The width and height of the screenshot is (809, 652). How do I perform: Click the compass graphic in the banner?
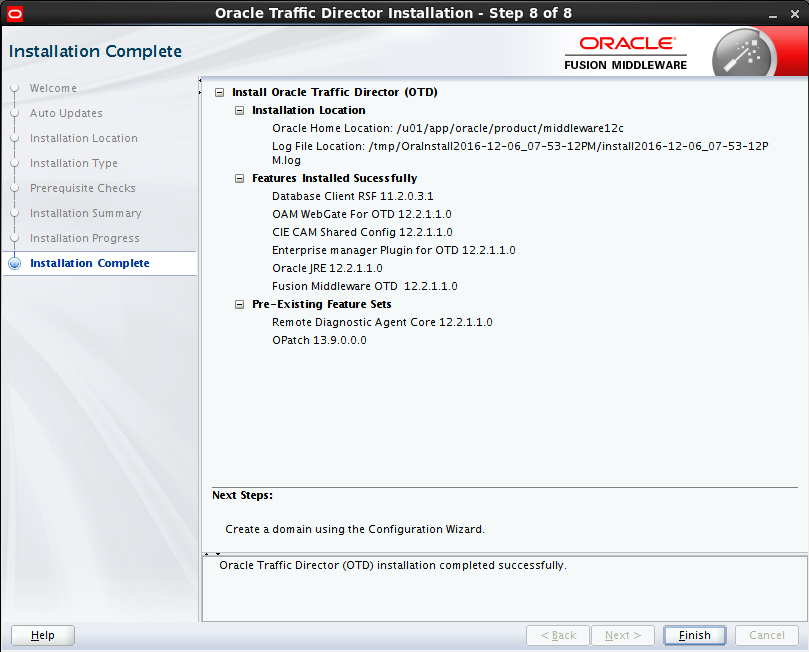coord(745,54)
